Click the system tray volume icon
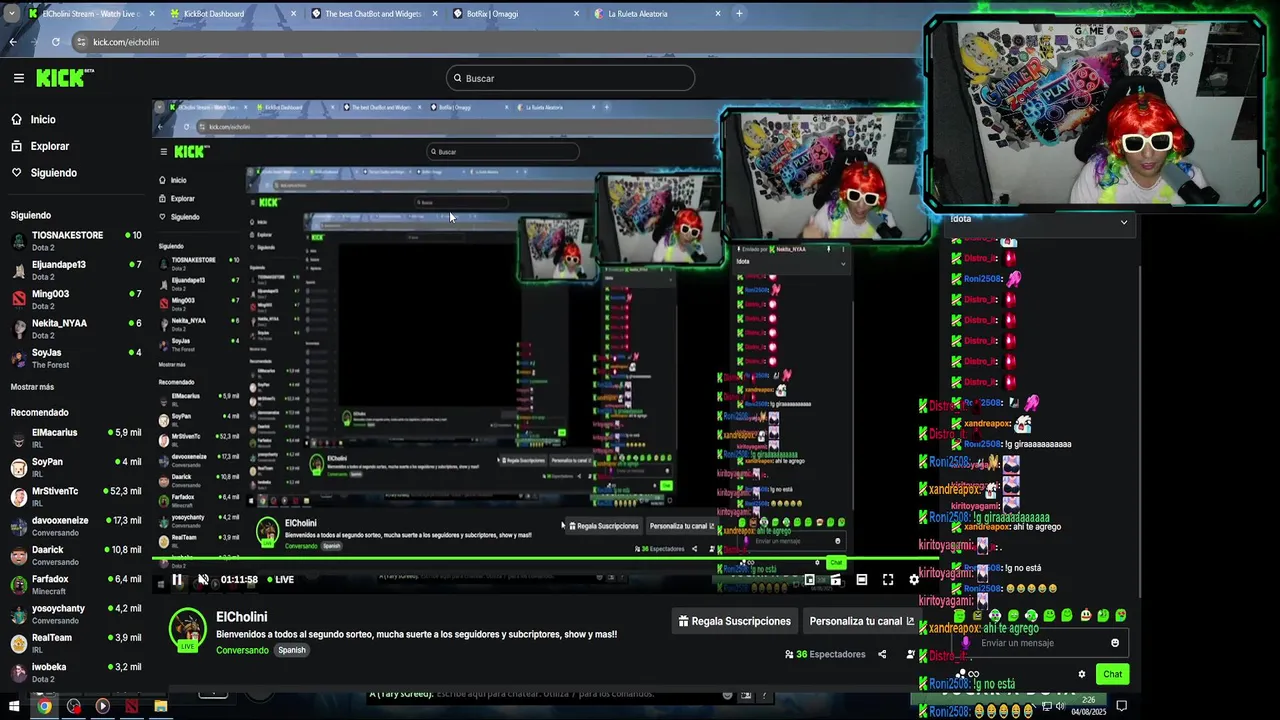The height and width of the screenshot is (720, 1280). coord(1061,706)
